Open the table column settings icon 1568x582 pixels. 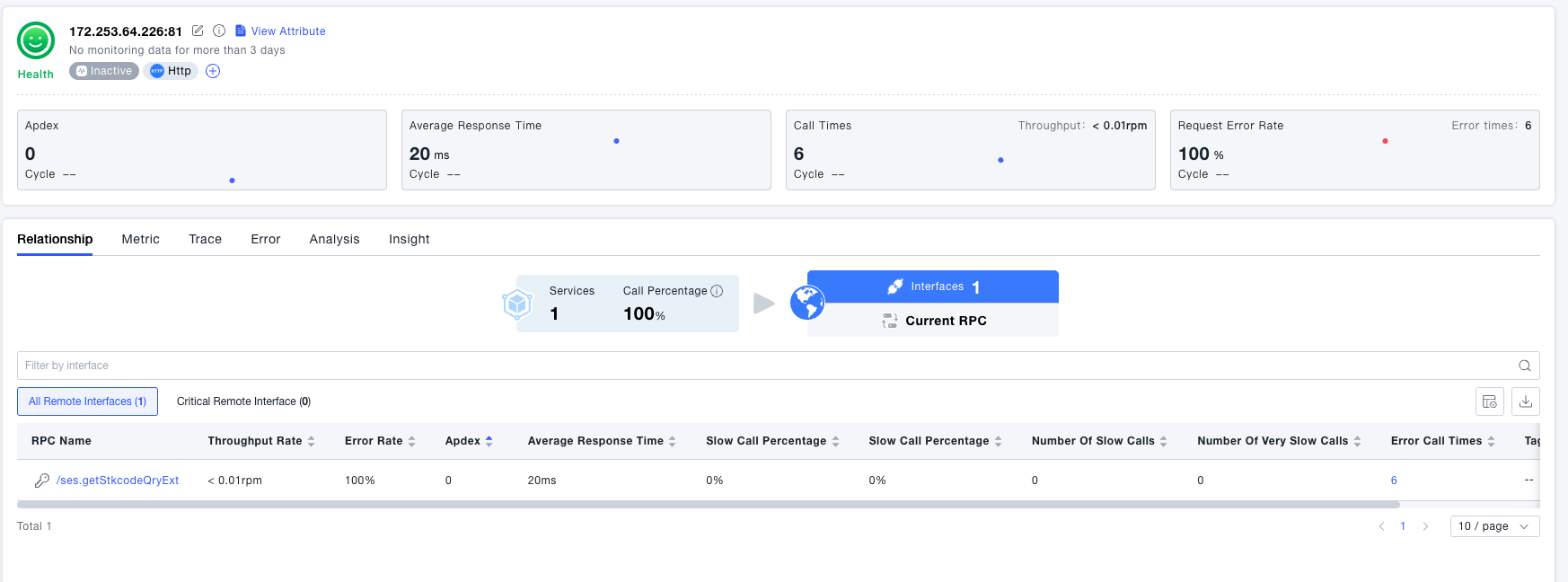[1489, 401]
